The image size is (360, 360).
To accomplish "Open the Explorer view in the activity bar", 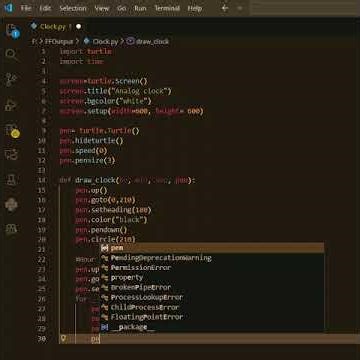I will pos(13,31).
